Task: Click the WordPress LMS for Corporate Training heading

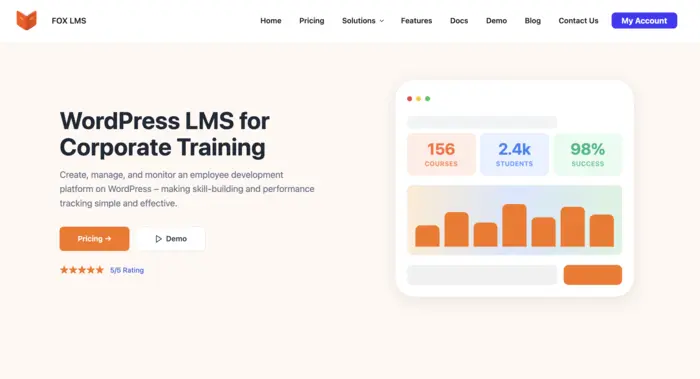Action: tap(164, 134)
